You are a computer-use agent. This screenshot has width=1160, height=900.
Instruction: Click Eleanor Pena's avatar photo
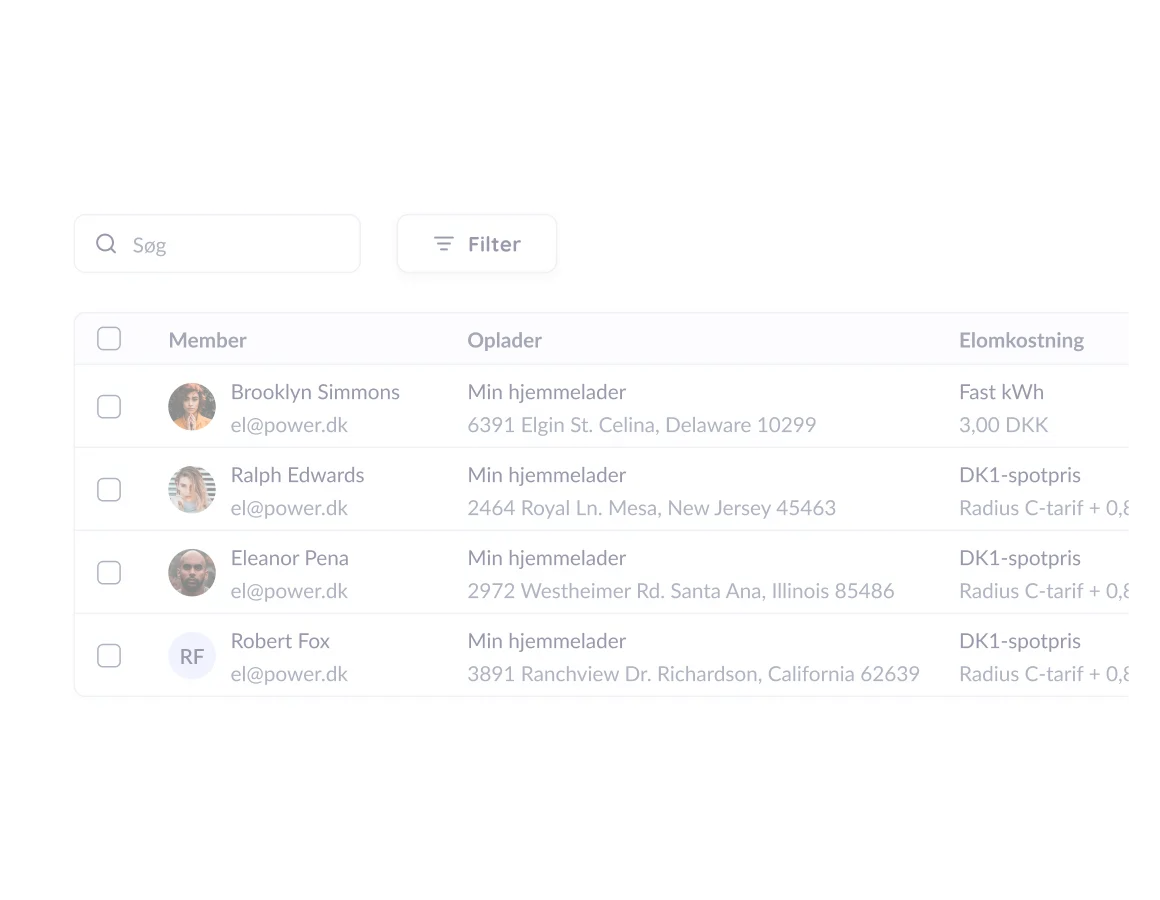pyautogui.click(x=192, y=573)
